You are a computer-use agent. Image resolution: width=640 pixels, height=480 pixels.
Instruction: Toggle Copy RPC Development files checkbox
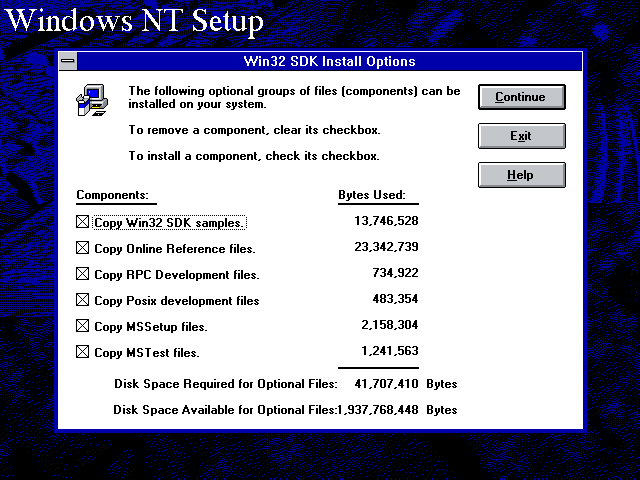pyautogui.click(x=82, y=274)
